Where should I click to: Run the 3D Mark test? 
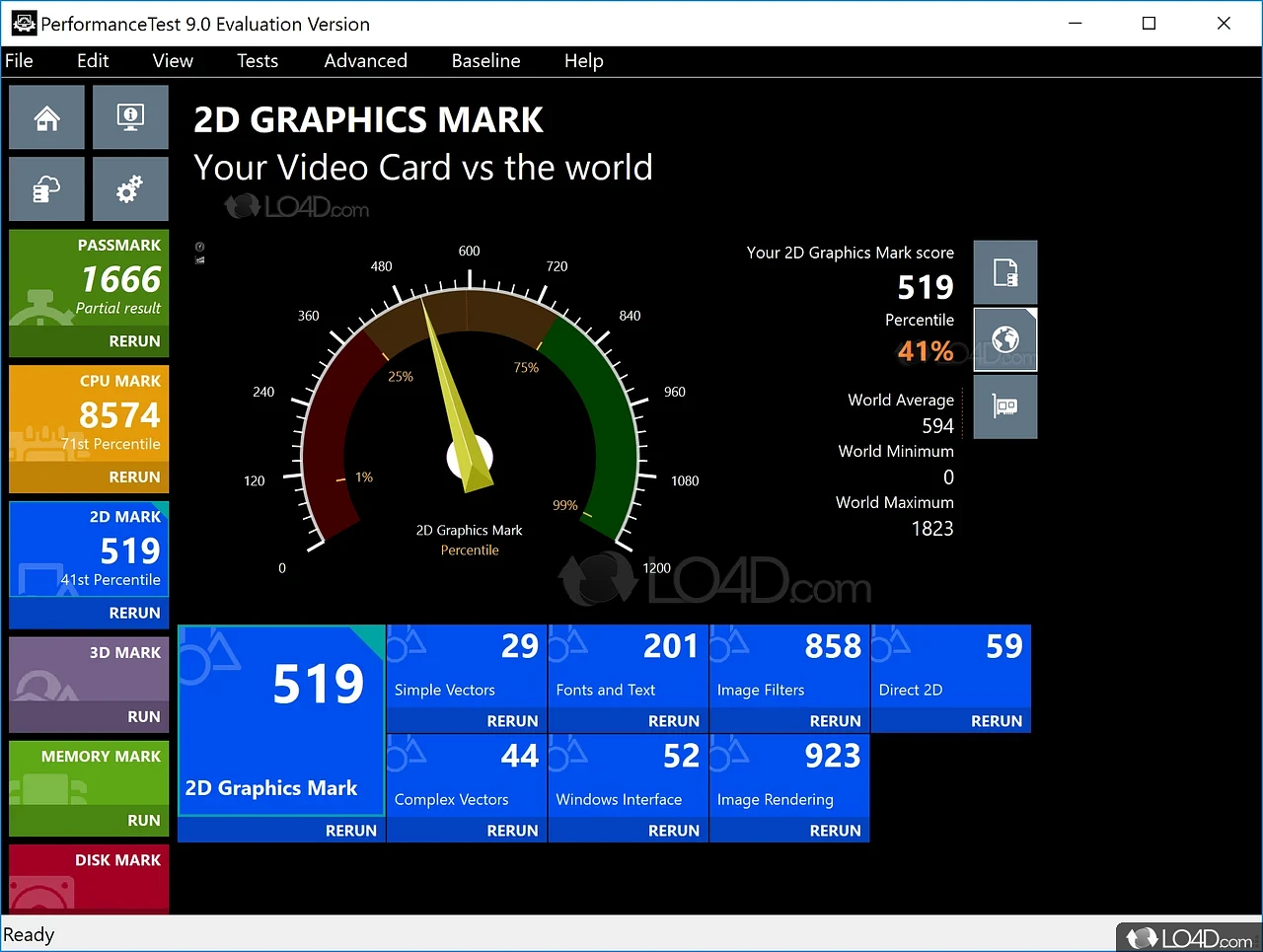(143, 717)
